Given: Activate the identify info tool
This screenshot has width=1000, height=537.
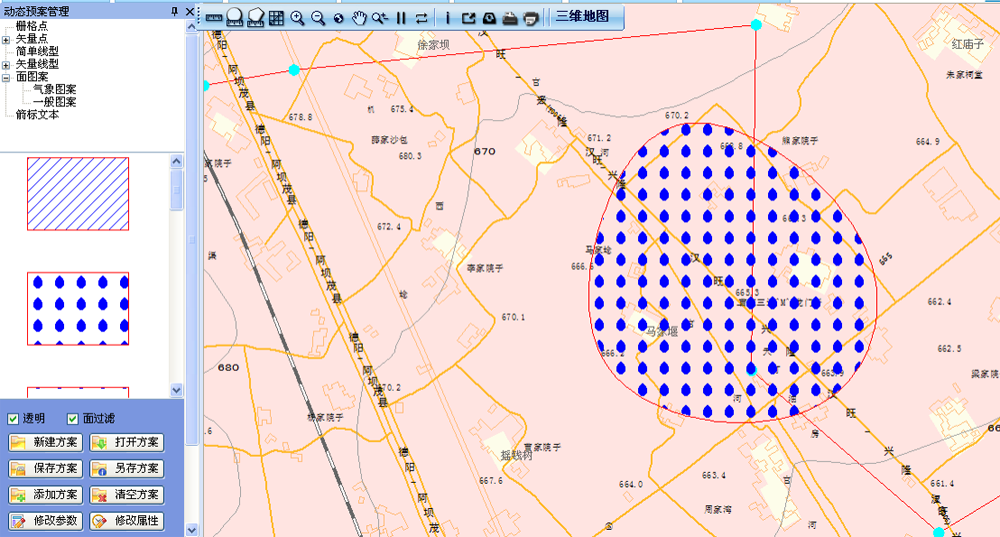Looking at the screenshot, I should click(447, 17).
